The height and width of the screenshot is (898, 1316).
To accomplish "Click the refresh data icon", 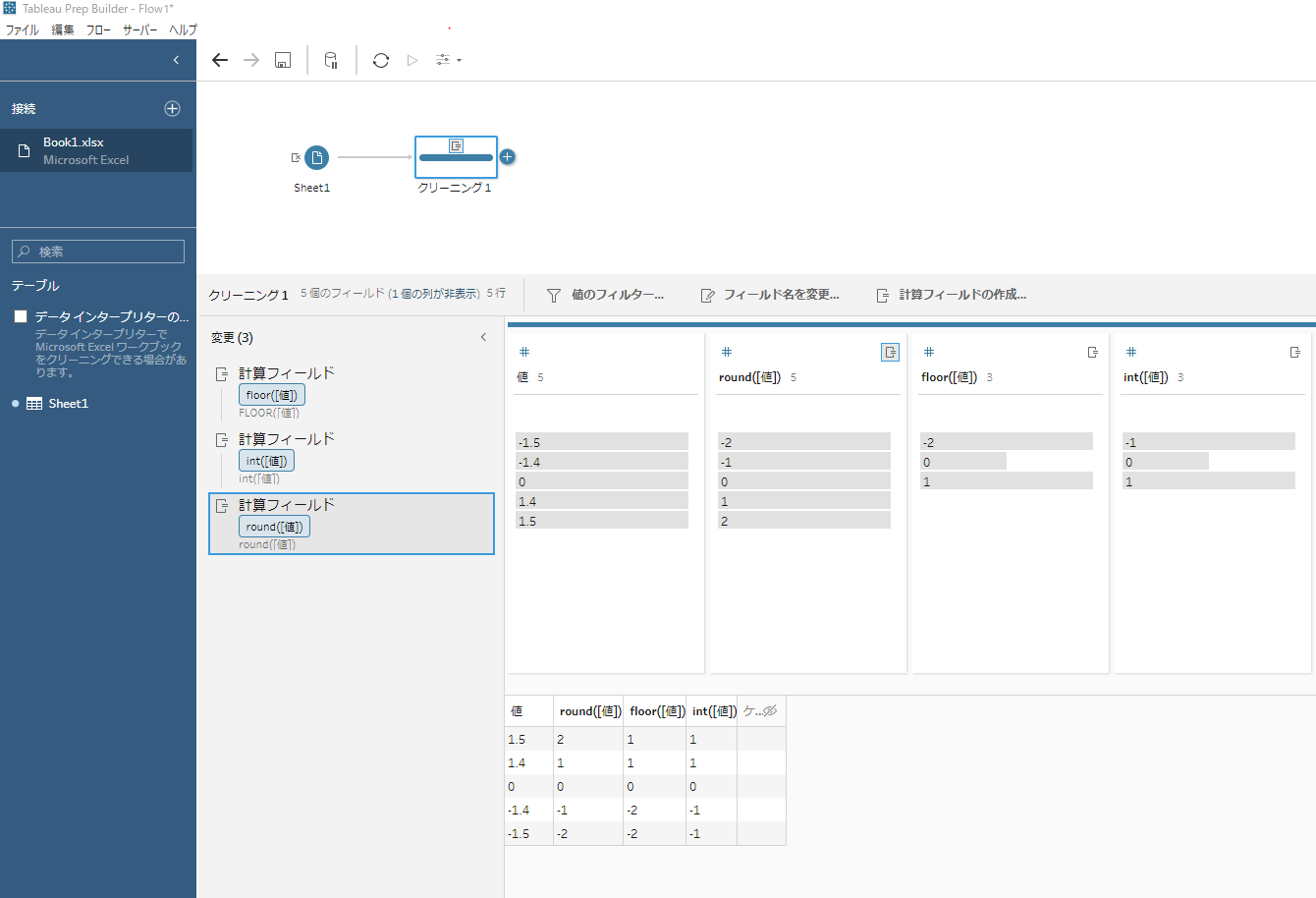I will point(381,60).
